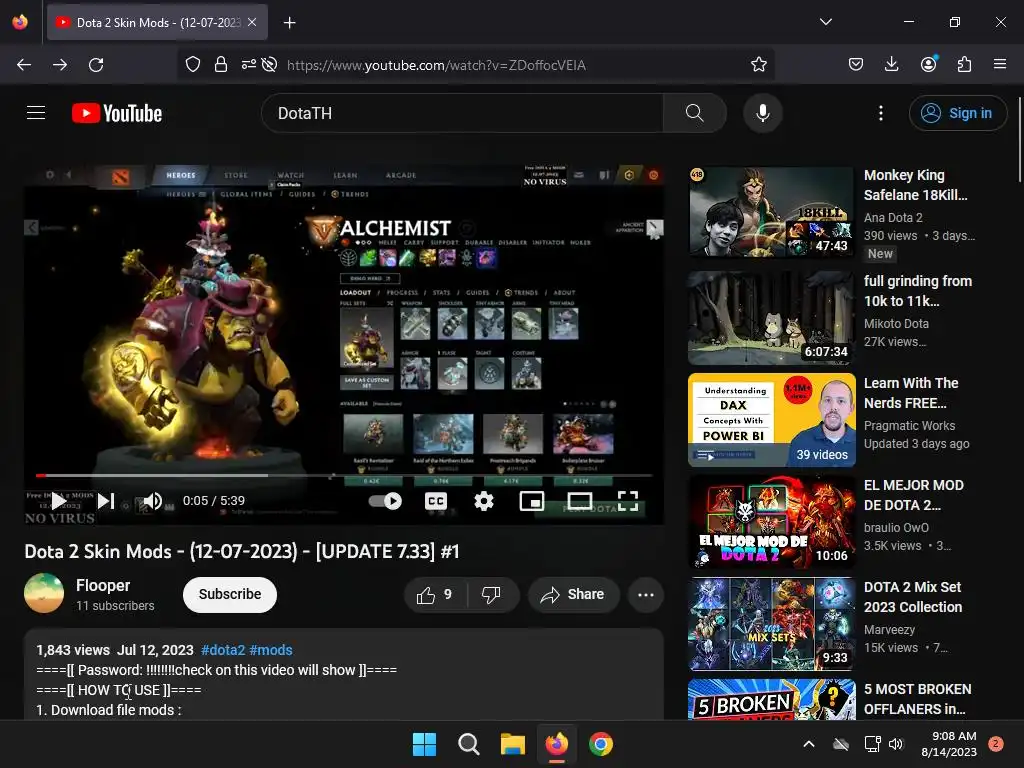Click Pragmatic Works channel name
Screen dimensions: 1024x768
pos(909,426)
